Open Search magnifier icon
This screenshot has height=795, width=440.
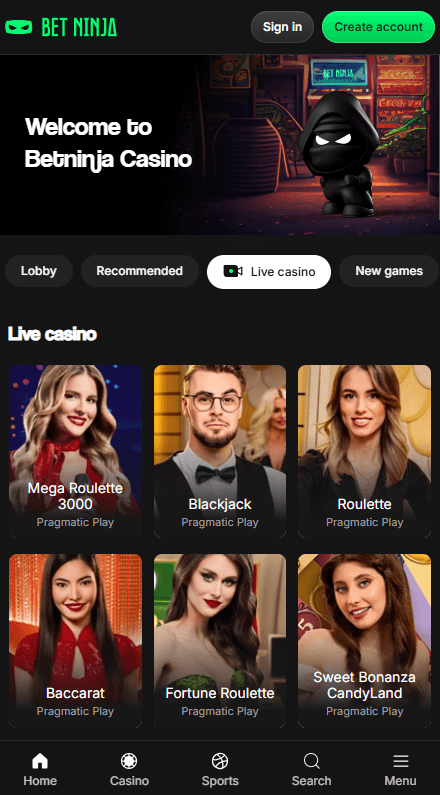point(311,761)
